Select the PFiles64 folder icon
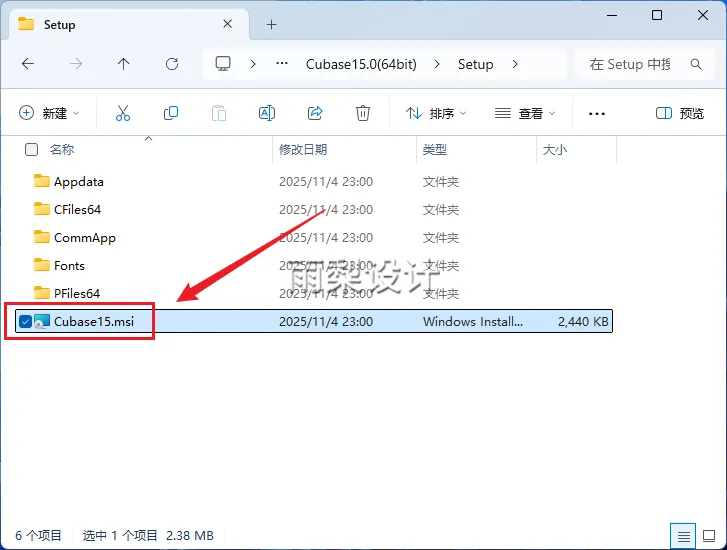 pos(42,293)
